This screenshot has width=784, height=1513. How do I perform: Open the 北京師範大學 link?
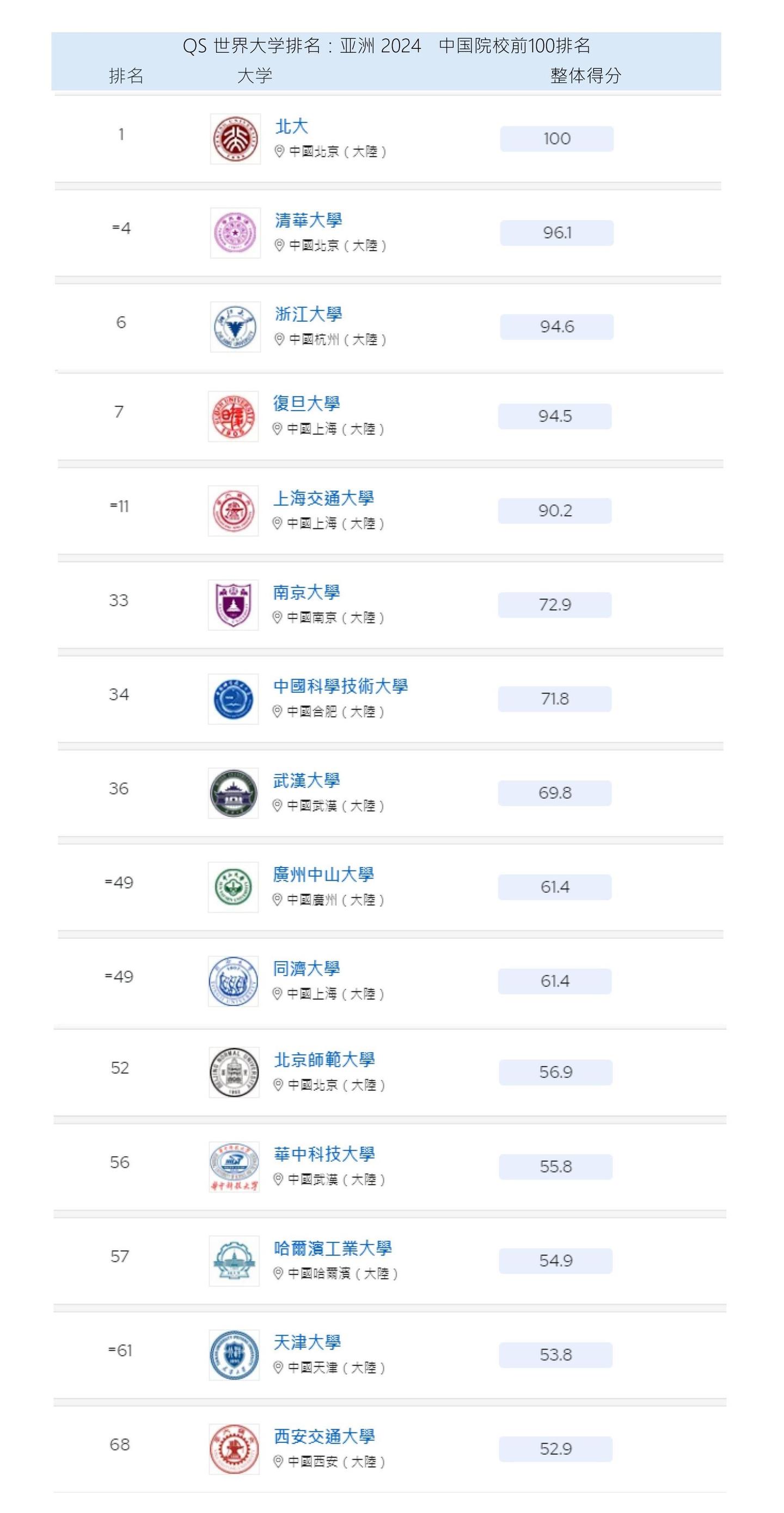click(324, 1059)
